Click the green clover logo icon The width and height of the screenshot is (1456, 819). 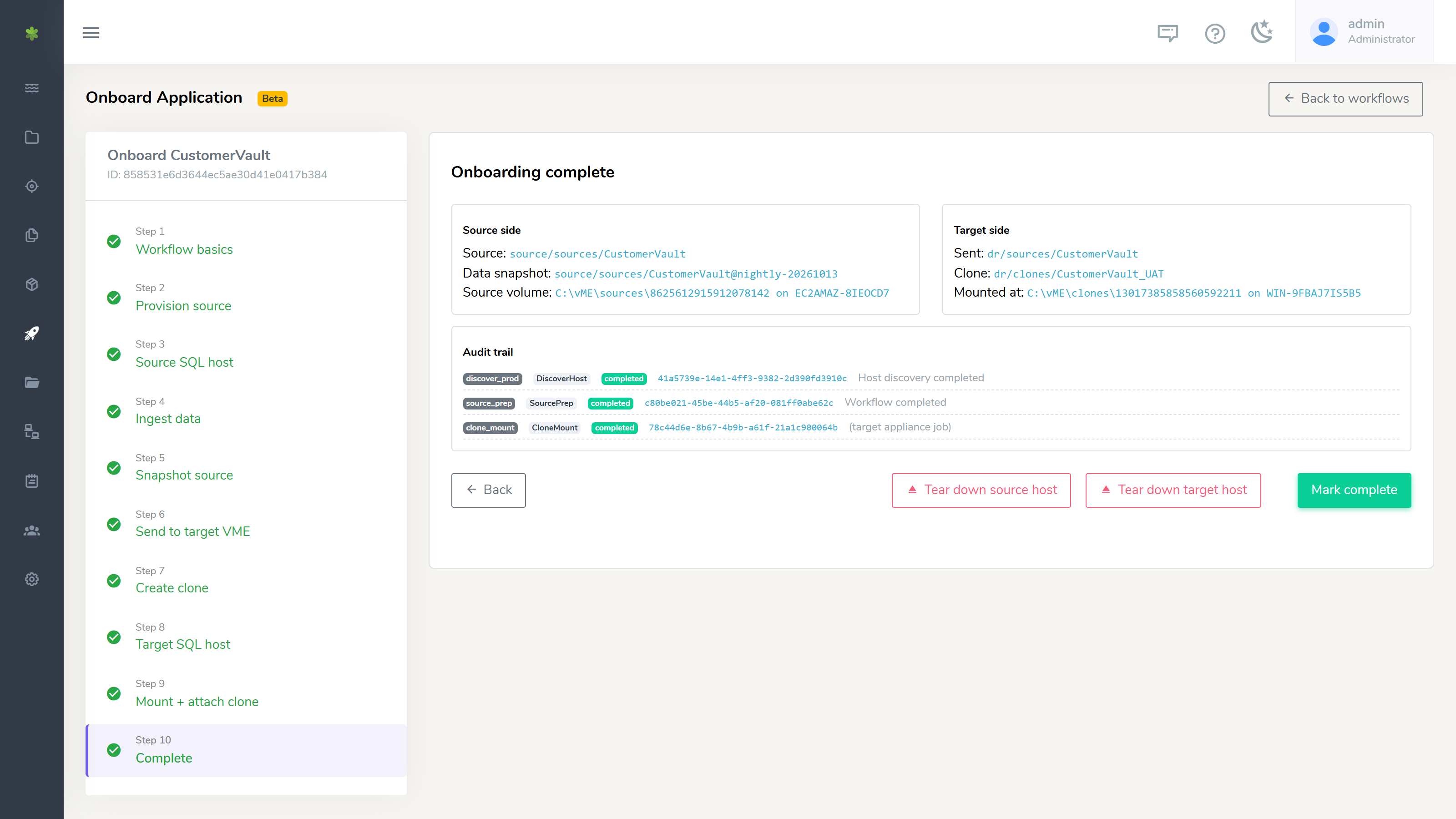pyautogui.click(x=32, y=33)
